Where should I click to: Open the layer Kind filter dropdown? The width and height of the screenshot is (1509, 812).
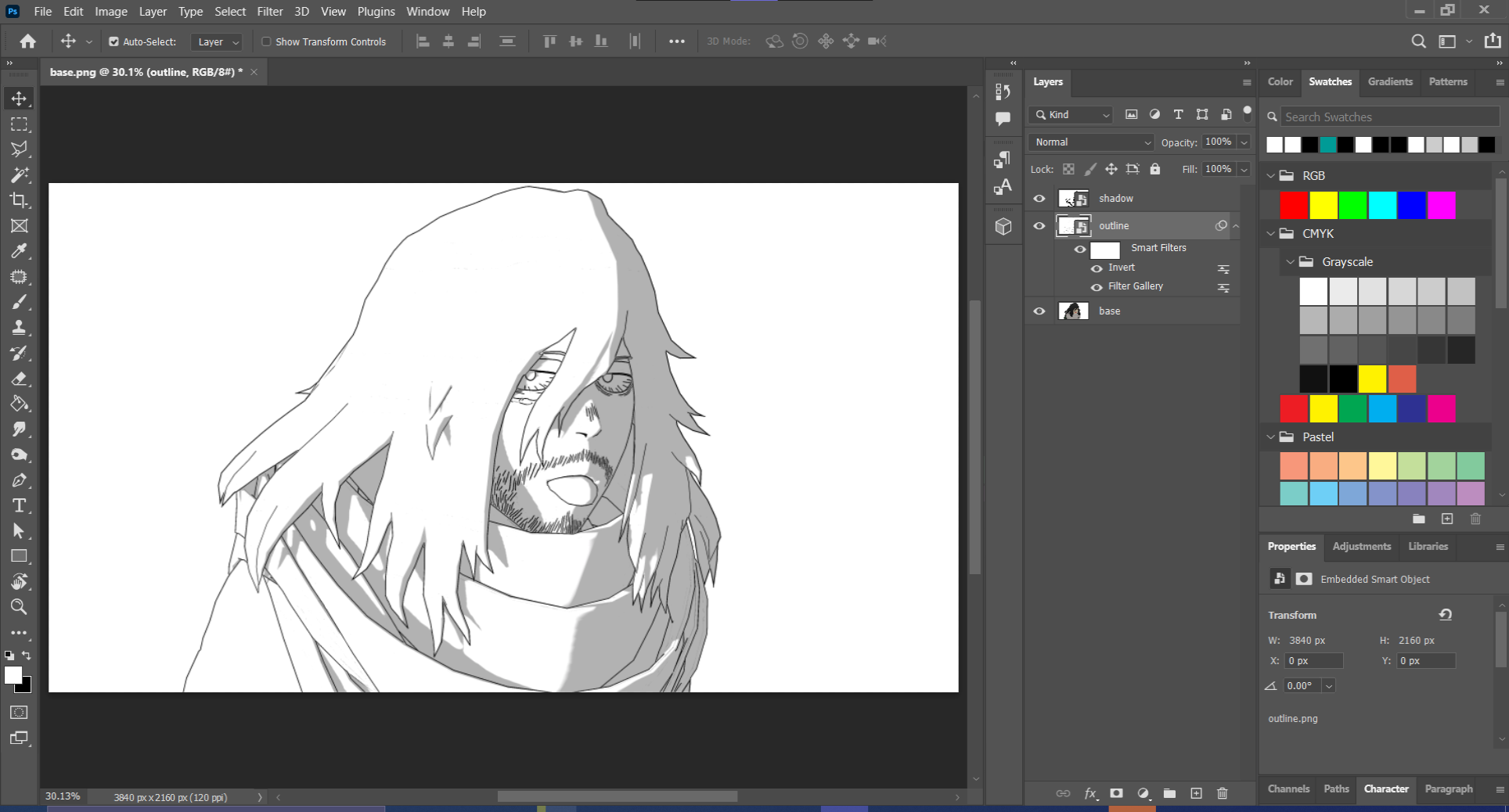pyautogui.click(x=1071, y=115)
